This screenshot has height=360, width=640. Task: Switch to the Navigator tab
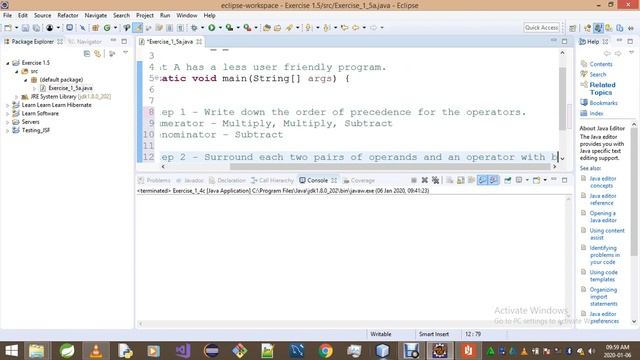tap(85, 42)
